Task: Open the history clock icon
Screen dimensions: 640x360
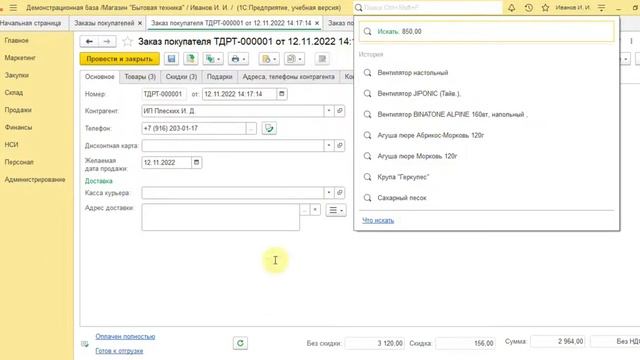Action: 529,7
